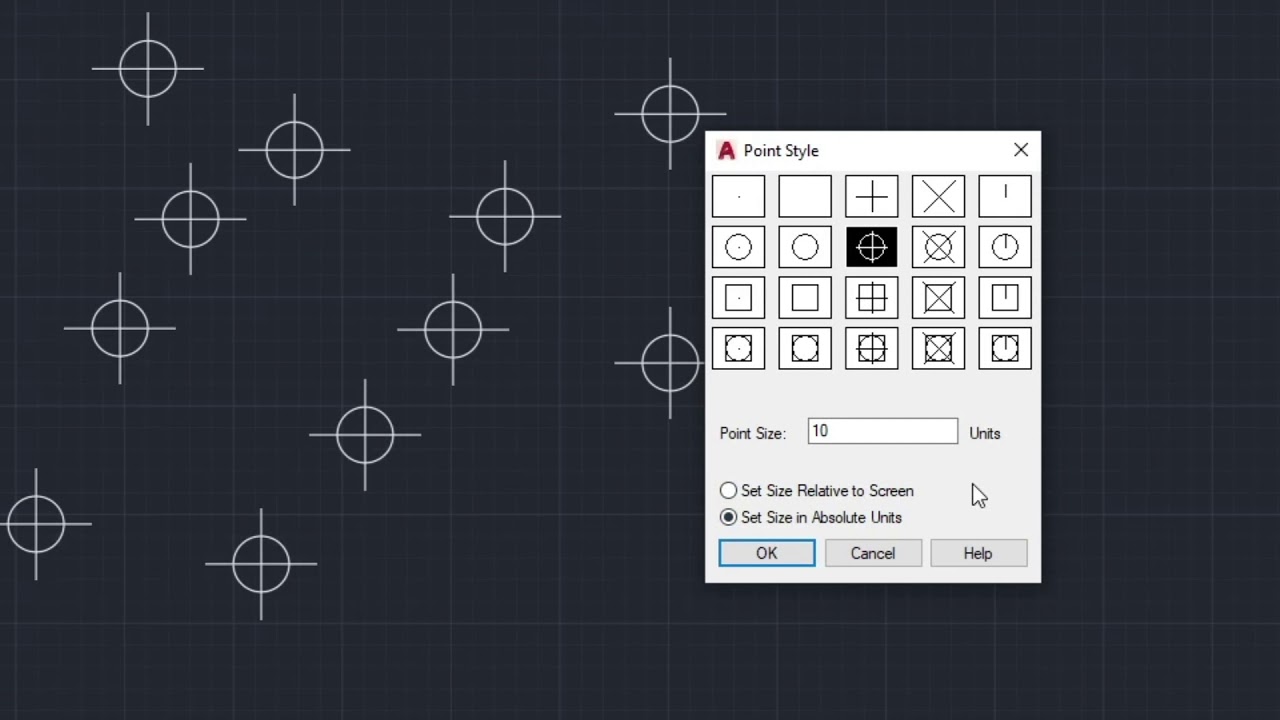The image size is (1280, 720).
Task: Select the single dot point style
Action: pyautogui.click(x=738, y=196)
